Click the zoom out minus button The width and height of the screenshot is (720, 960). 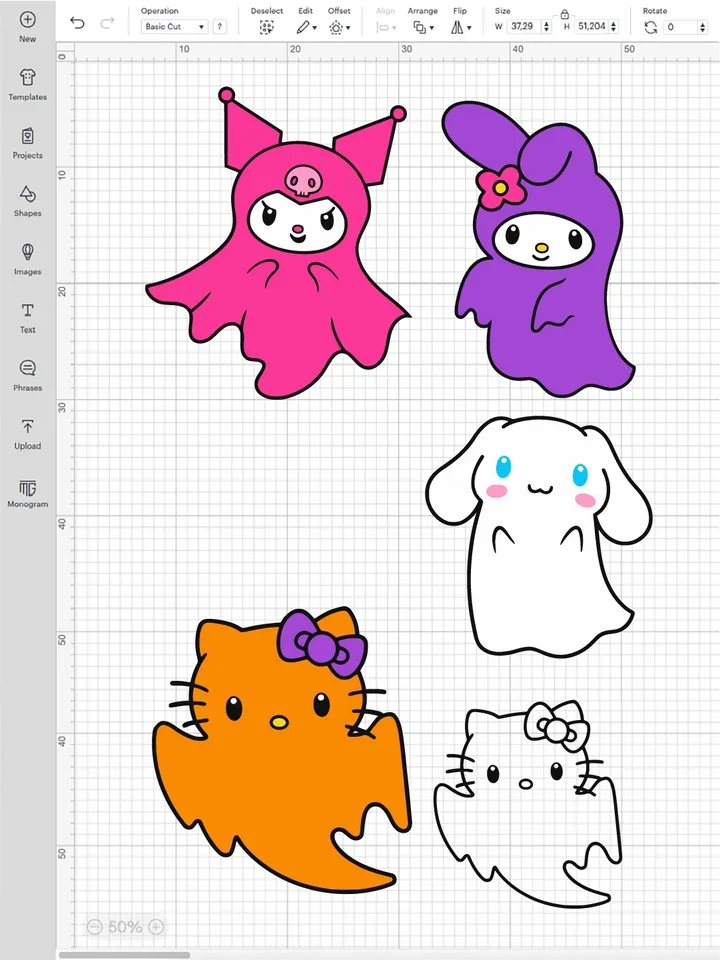coord(93,927)
